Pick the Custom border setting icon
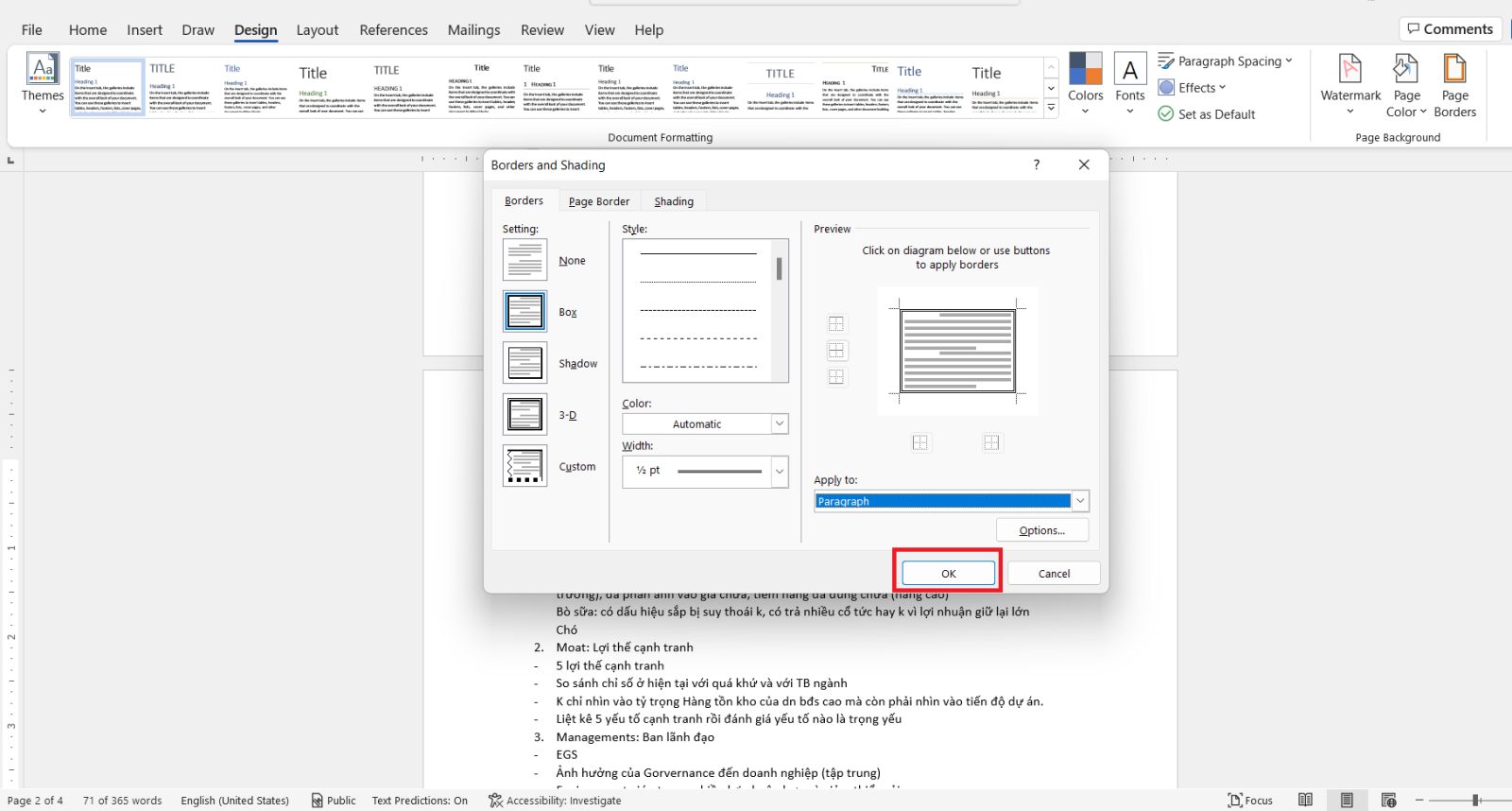Image resolution: width=1512 pixels, height=811 pixels. click(524, 466)
